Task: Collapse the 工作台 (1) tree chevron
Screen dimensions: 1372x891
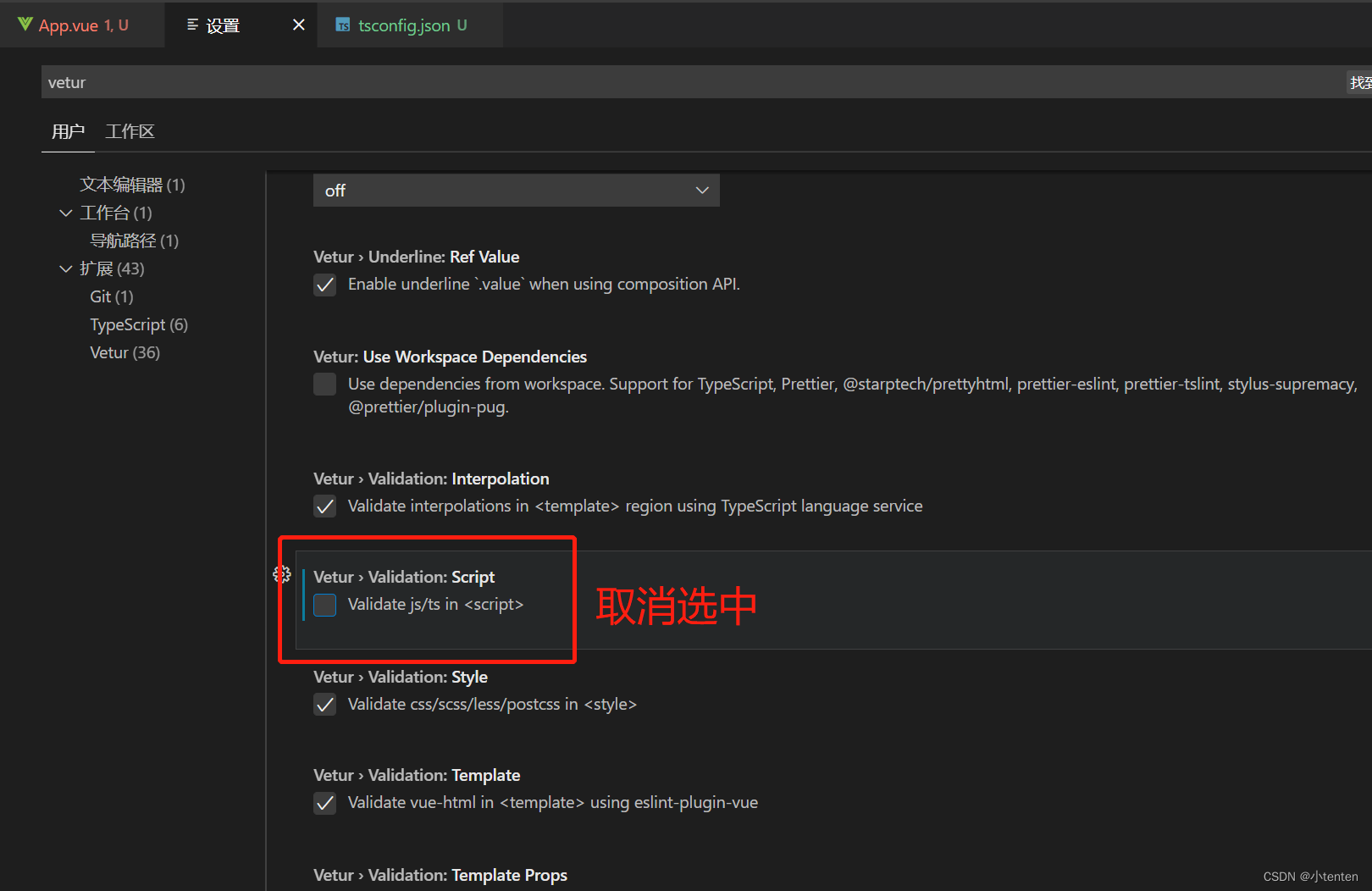Action: [x=65, y=213]
